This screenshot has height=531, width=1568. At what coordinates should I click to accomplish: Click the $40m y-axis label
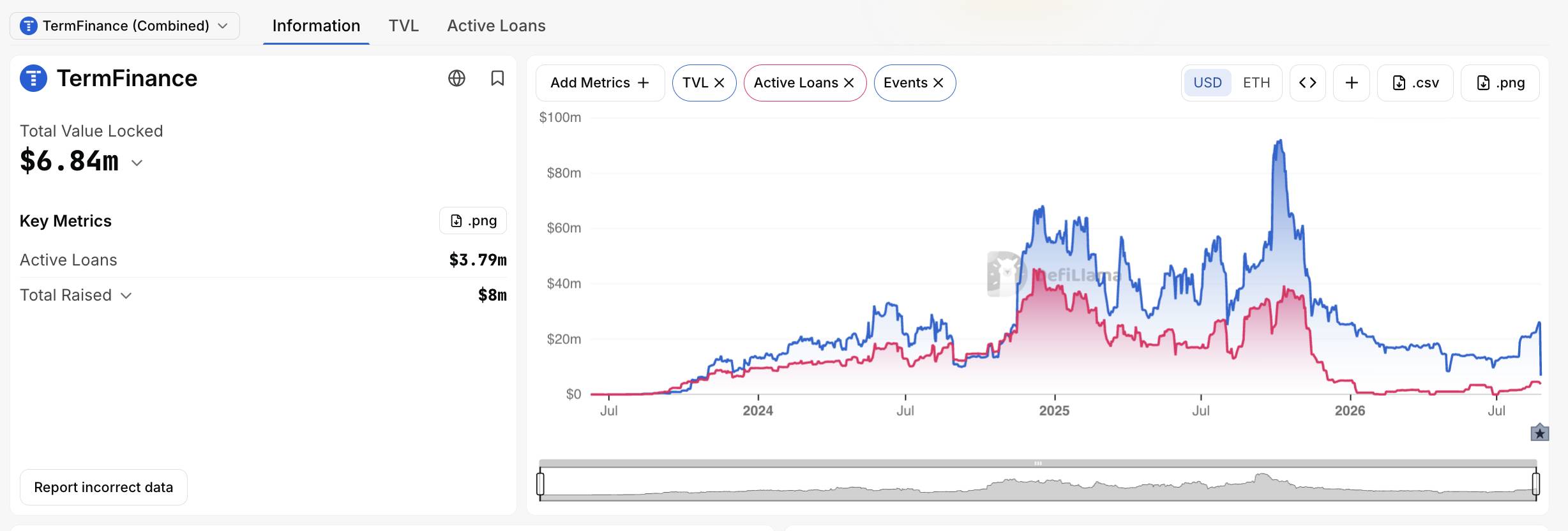click(x=564, y=283)
